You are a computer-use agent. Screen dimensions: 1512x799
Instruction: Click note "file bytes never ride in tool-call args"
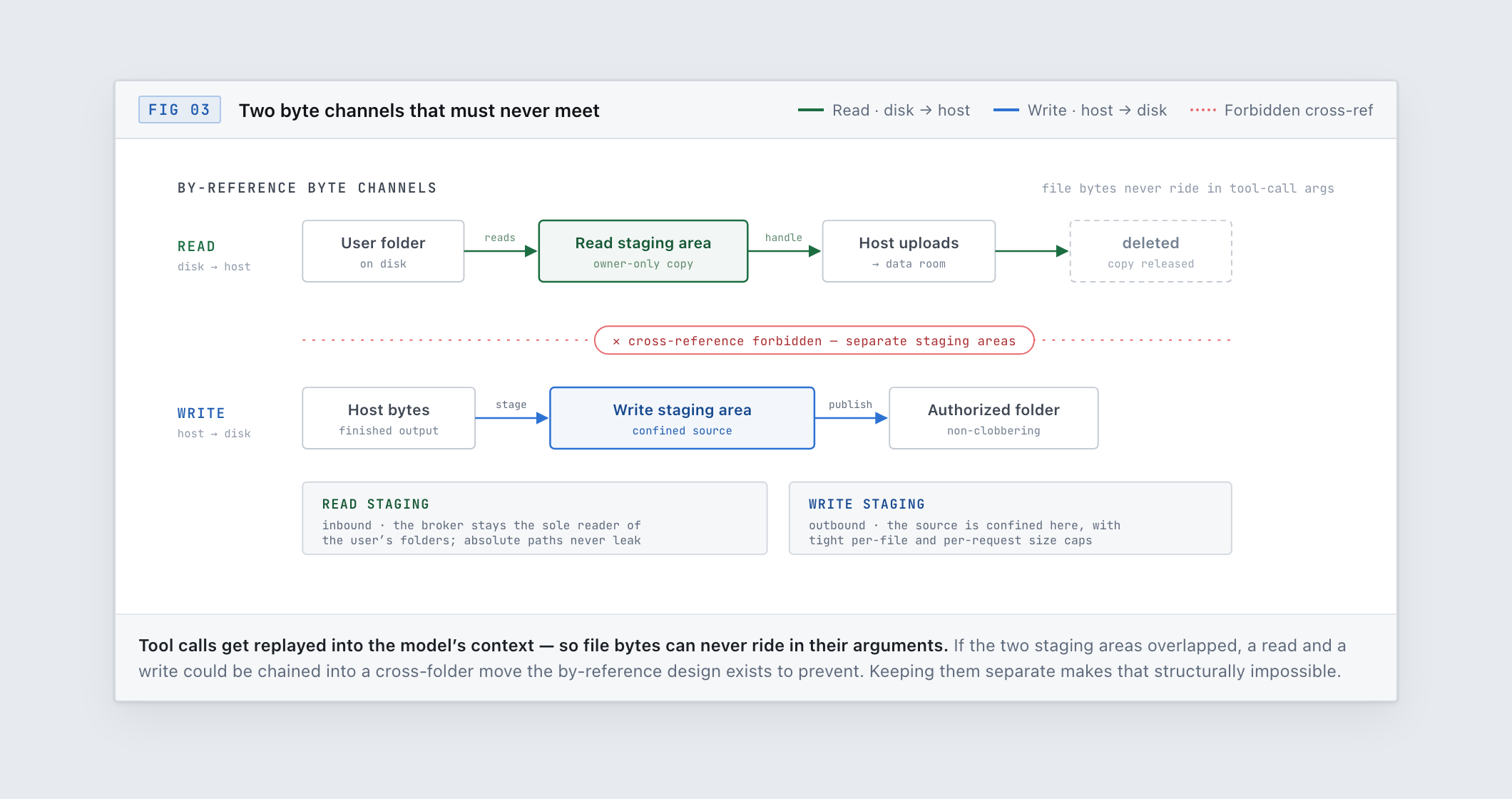[1187, 188]
